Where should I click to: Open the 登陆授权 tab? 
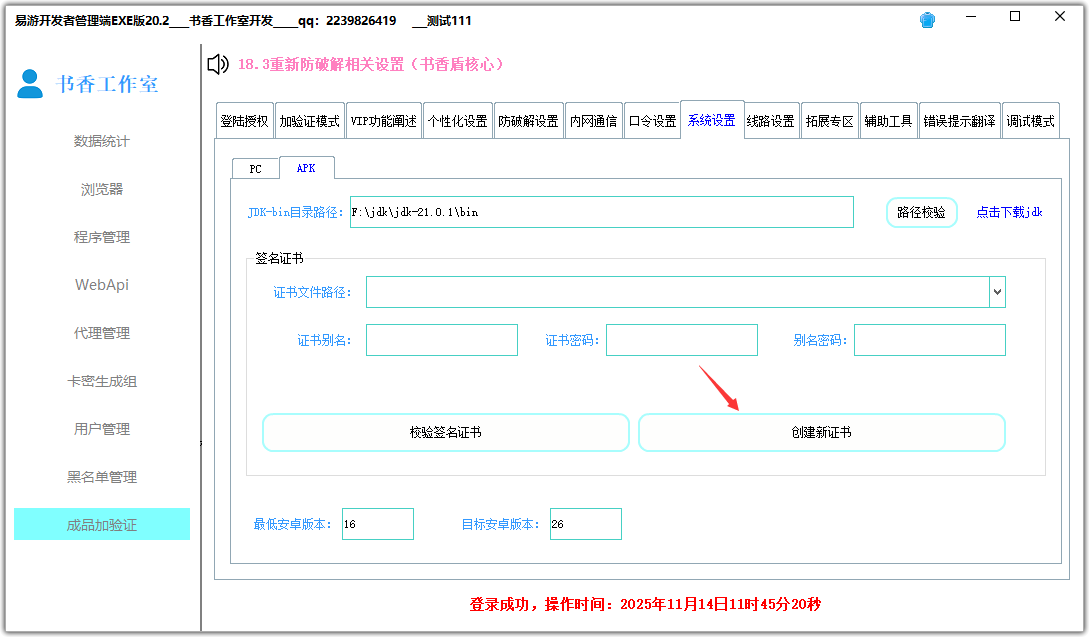coord(244,119)
